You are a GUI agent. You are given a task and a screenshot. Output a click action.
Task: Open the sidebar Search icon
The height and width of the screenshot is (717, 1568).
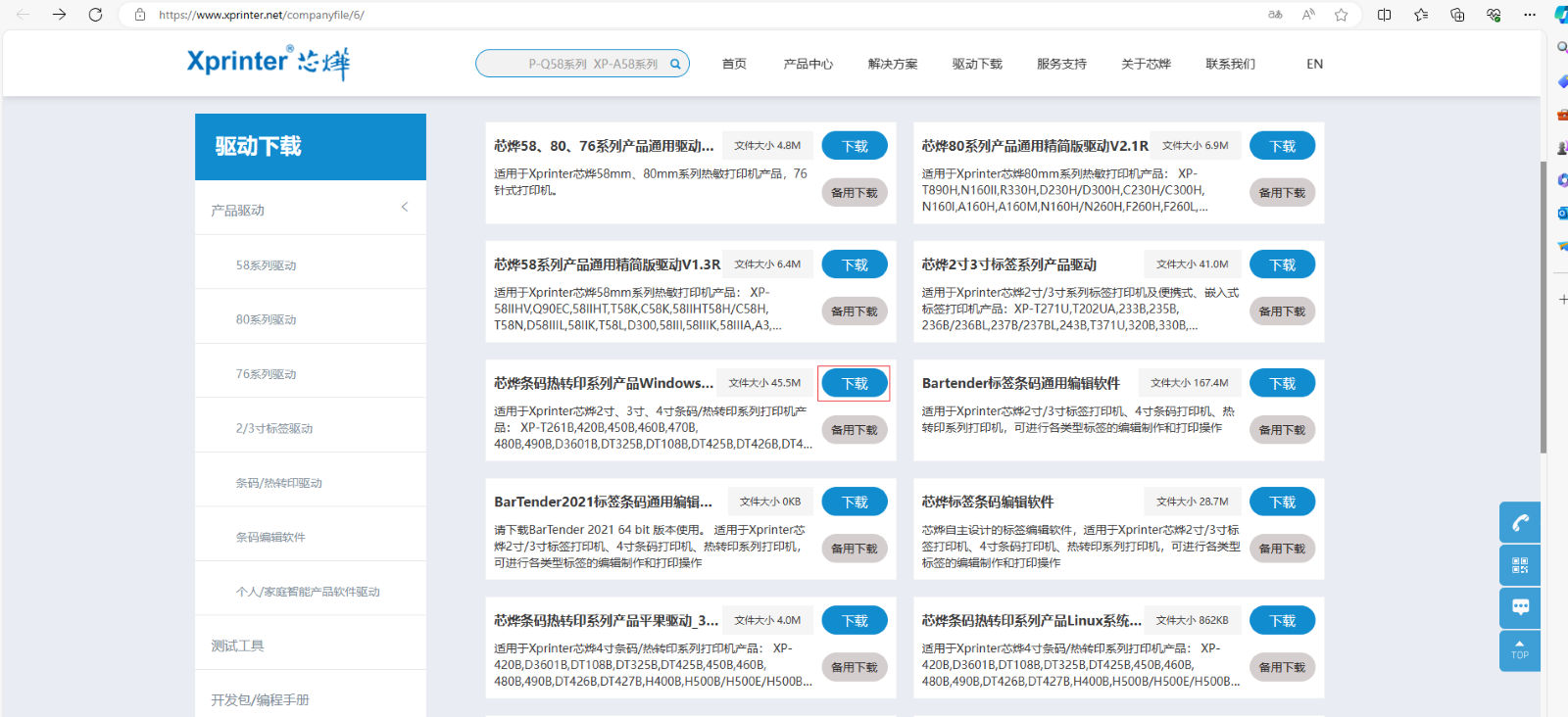tap(1562, 47)
